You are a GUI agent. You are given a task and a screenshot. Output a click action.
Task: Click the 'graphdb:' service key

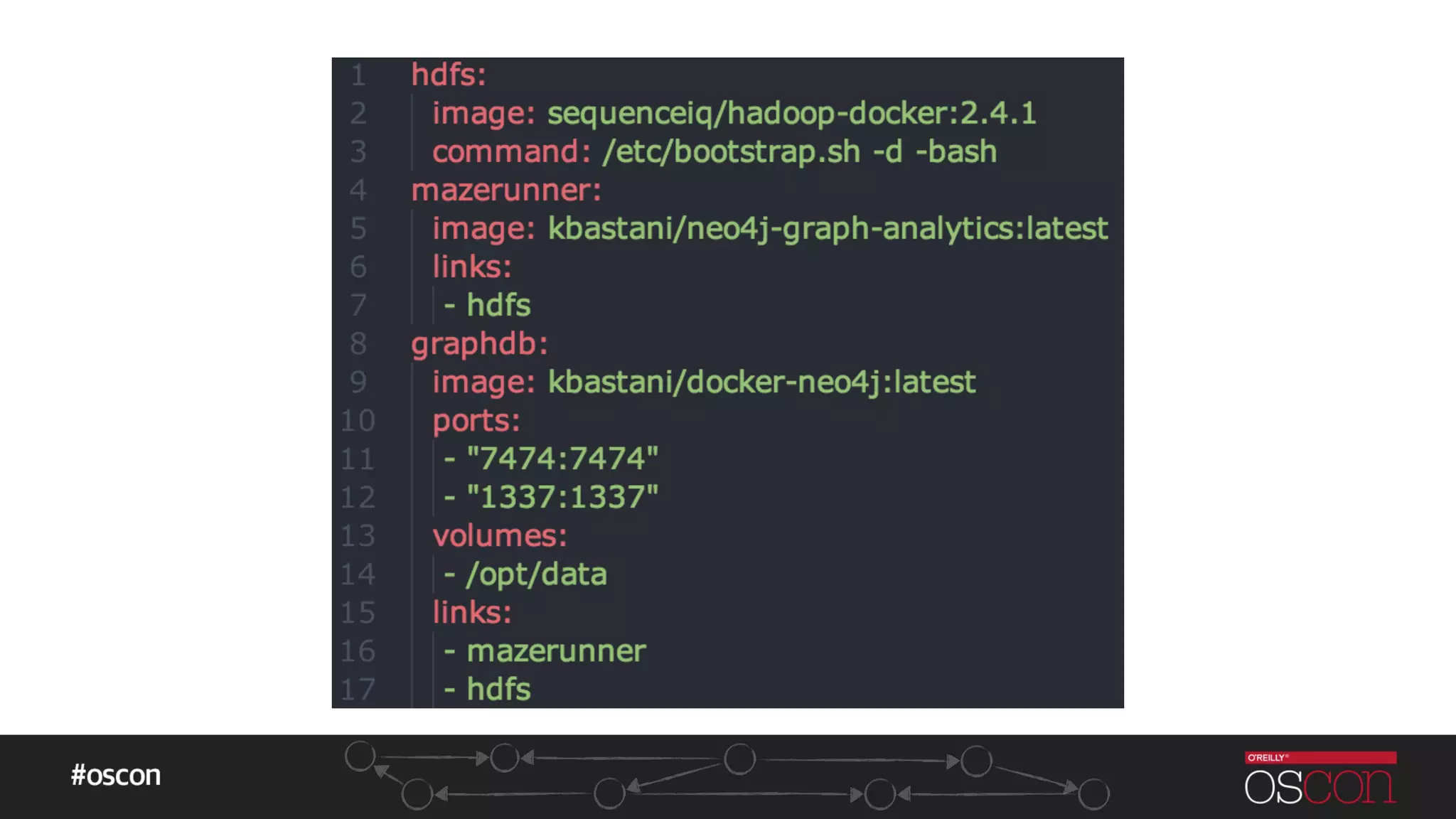[480, 344]
